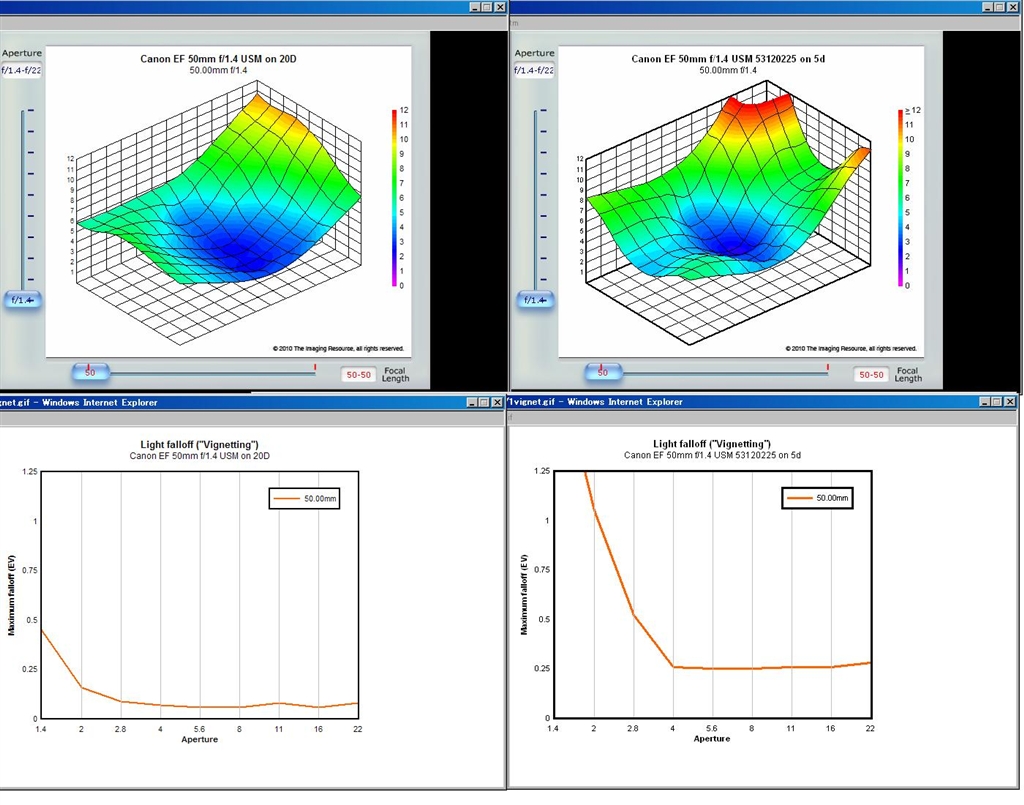The height and width of the screenshot is (805, 1024).
Task: Close the 5d vignetting Internet Explorer window
Action: coord(1010,402)
